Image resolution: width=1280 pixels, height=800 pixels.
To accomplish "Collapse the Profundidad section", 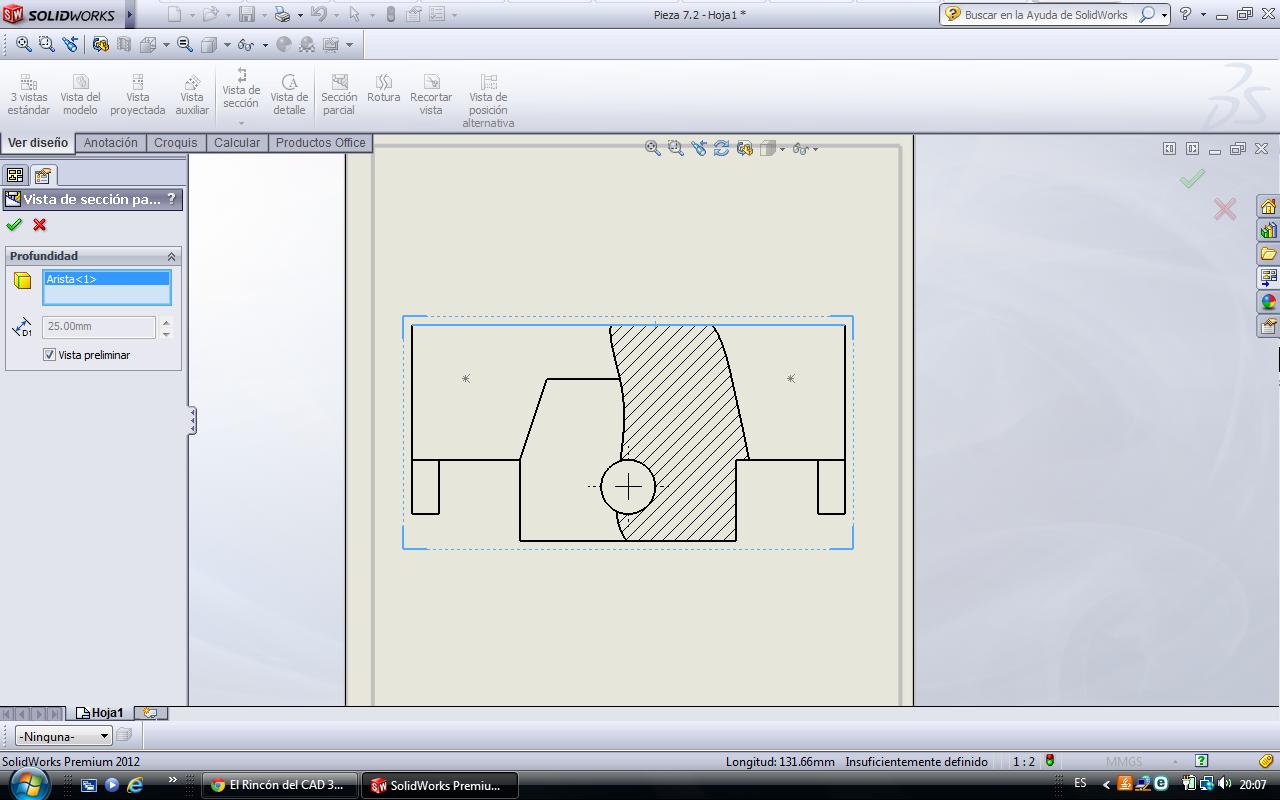I will click(x=171, y=256).
